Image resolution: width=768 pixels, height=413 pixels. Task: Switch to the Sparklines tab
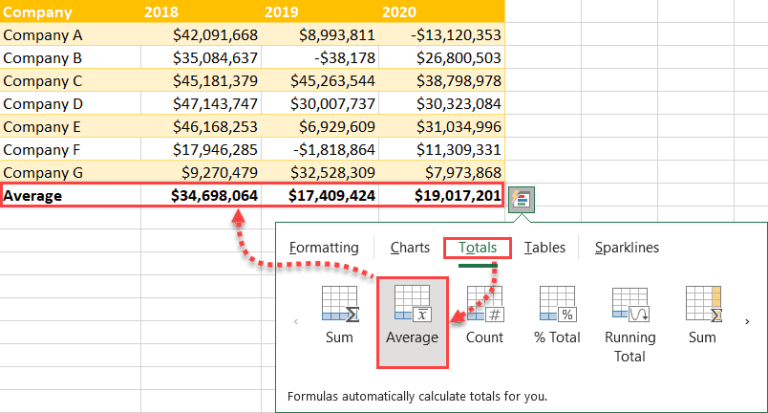627,247
